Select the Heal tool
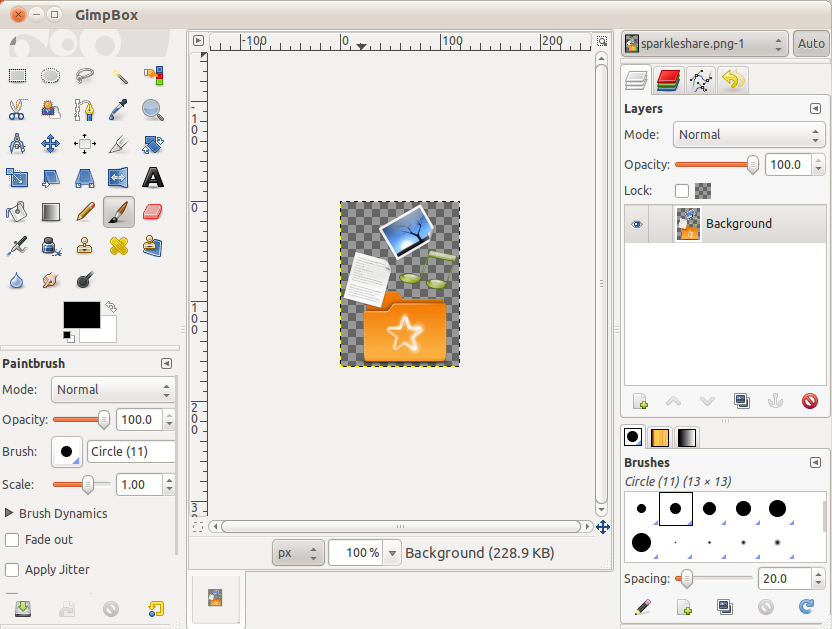This screenshot has height=629, width=832. coord(118,245)
